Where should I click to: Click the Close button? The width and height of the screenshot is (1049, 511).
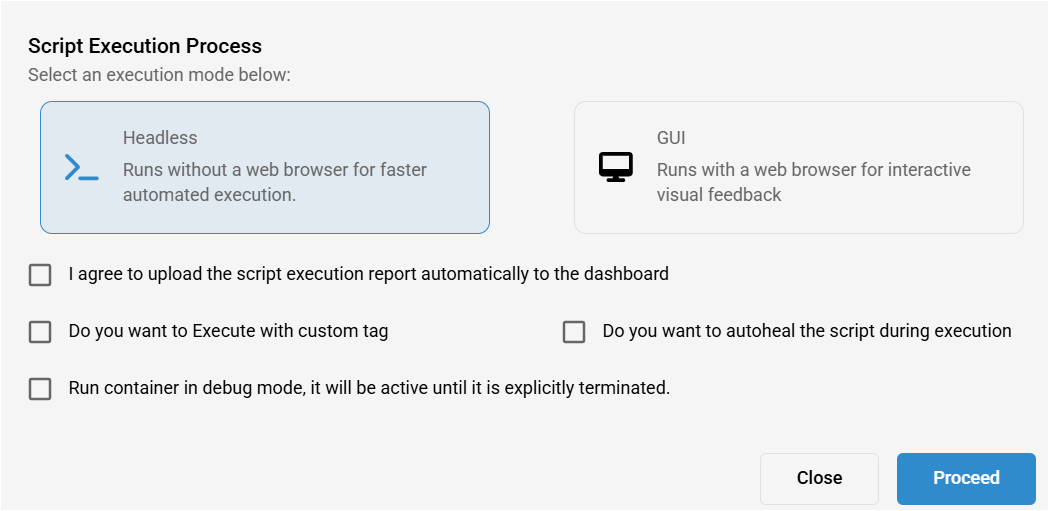pos(819,478)
